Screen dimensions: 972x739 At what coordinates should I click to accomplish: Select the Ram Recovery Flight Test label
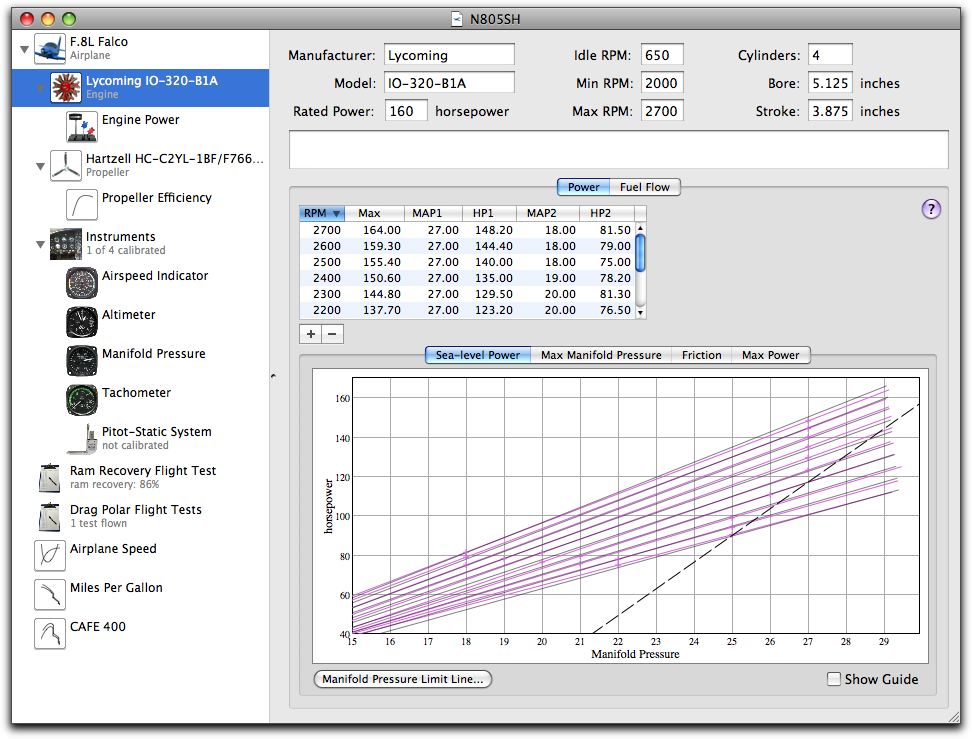coord(143,471)
